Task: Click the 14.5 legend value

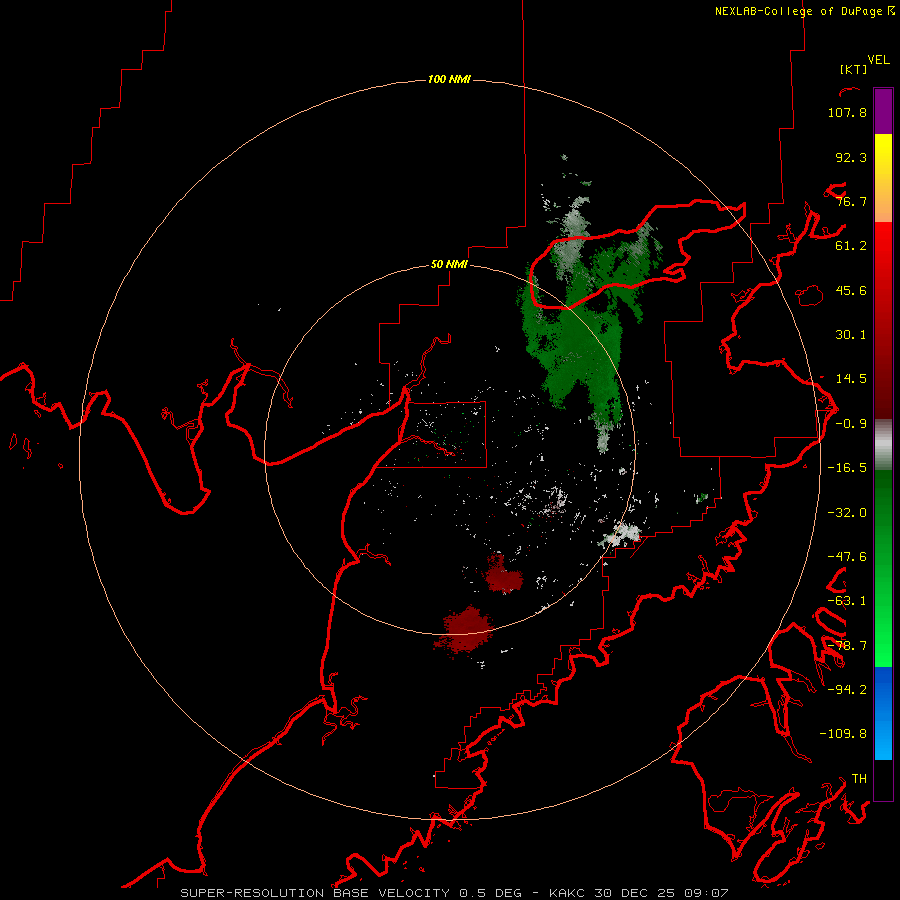Action: point(851,379)
